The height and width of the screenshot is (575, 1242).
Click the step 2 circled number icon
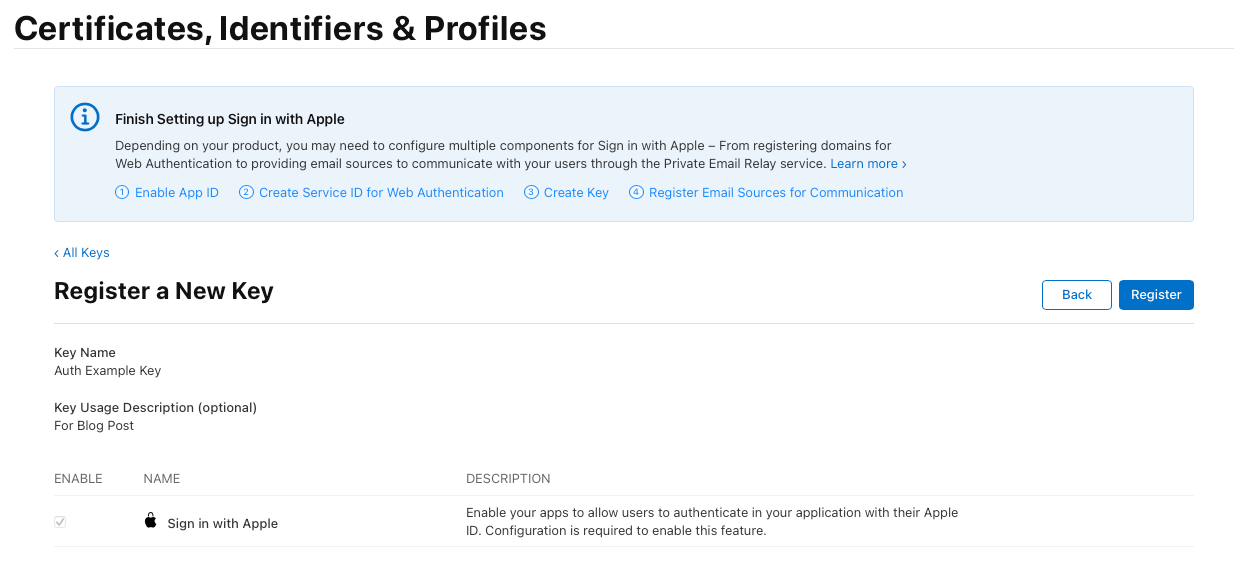(246, 193)
